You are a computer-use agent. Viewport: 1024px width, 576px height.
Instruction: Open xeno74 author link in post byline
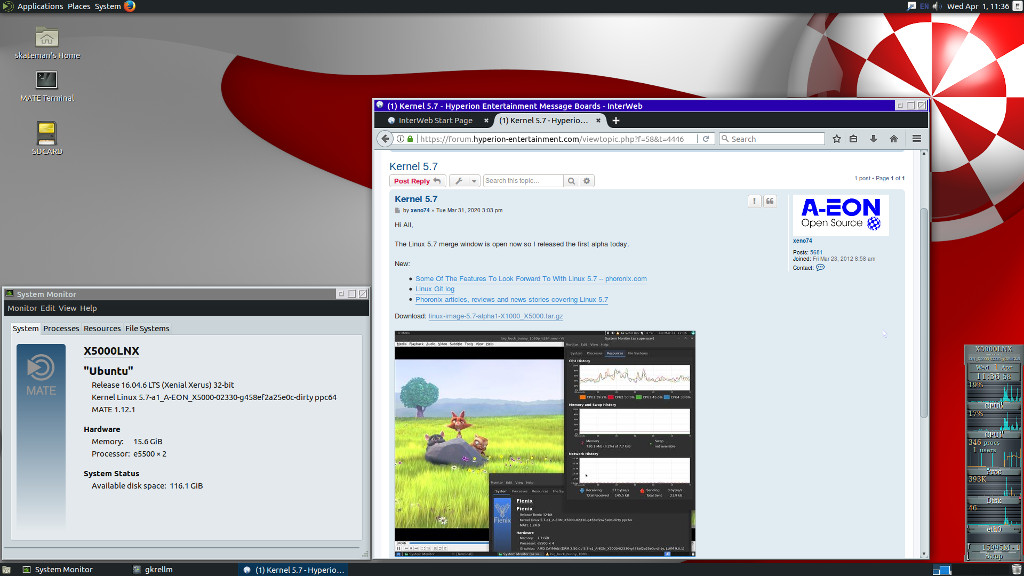tap(420, 210)
